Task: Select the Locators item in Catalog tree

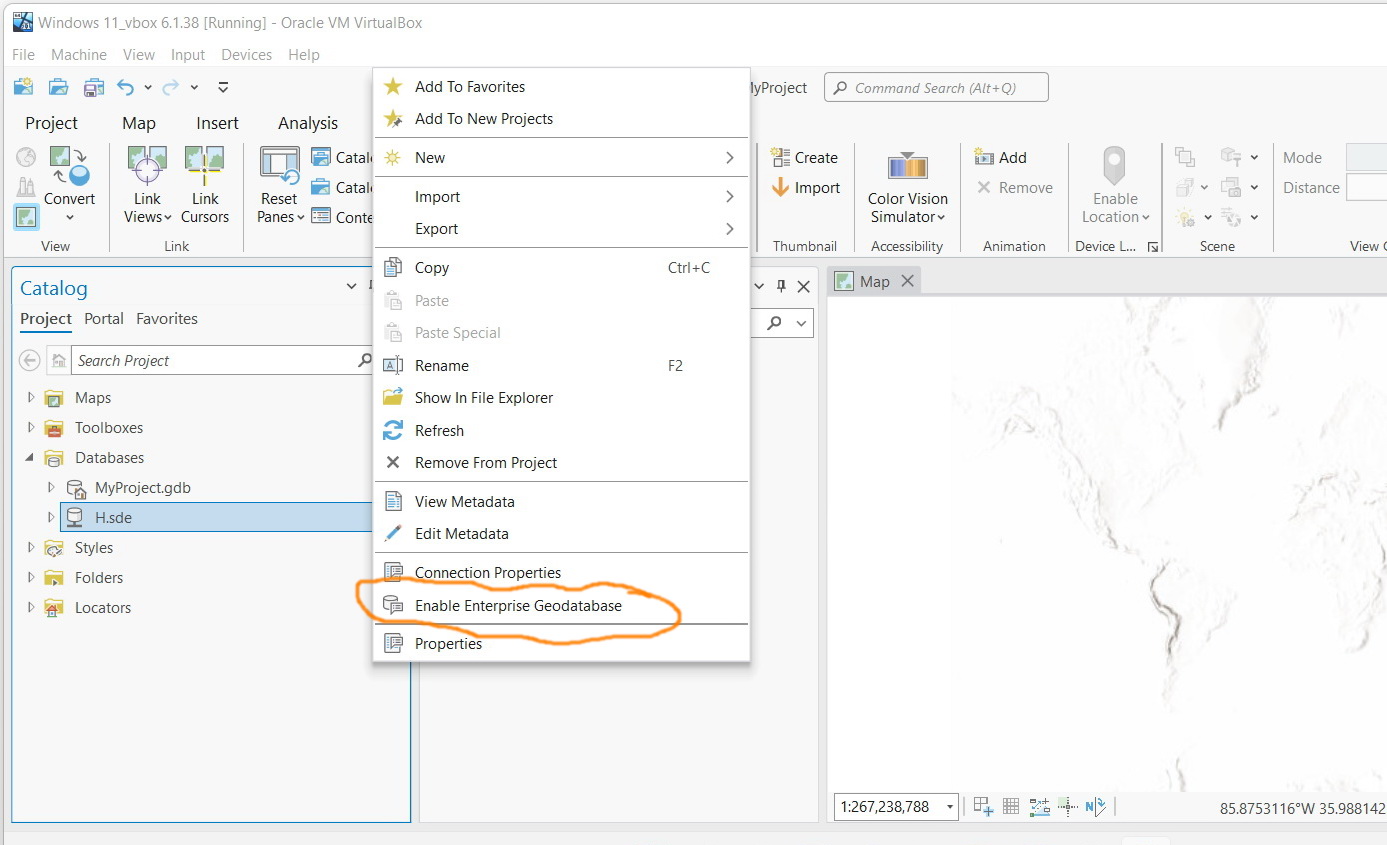Action: pyautogui.click(x=103, y=608)
